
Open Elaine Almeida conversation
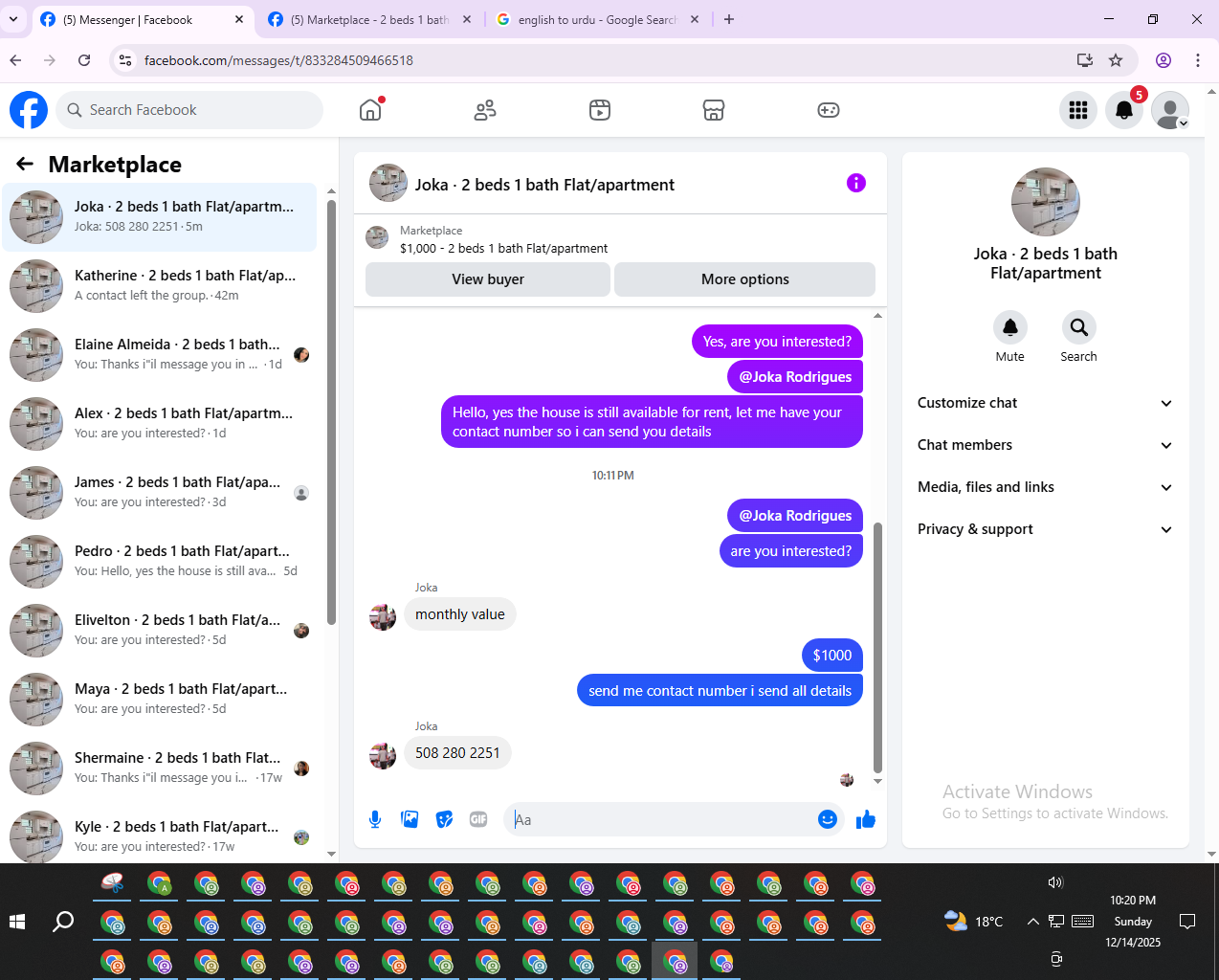[x=161, y=355]
